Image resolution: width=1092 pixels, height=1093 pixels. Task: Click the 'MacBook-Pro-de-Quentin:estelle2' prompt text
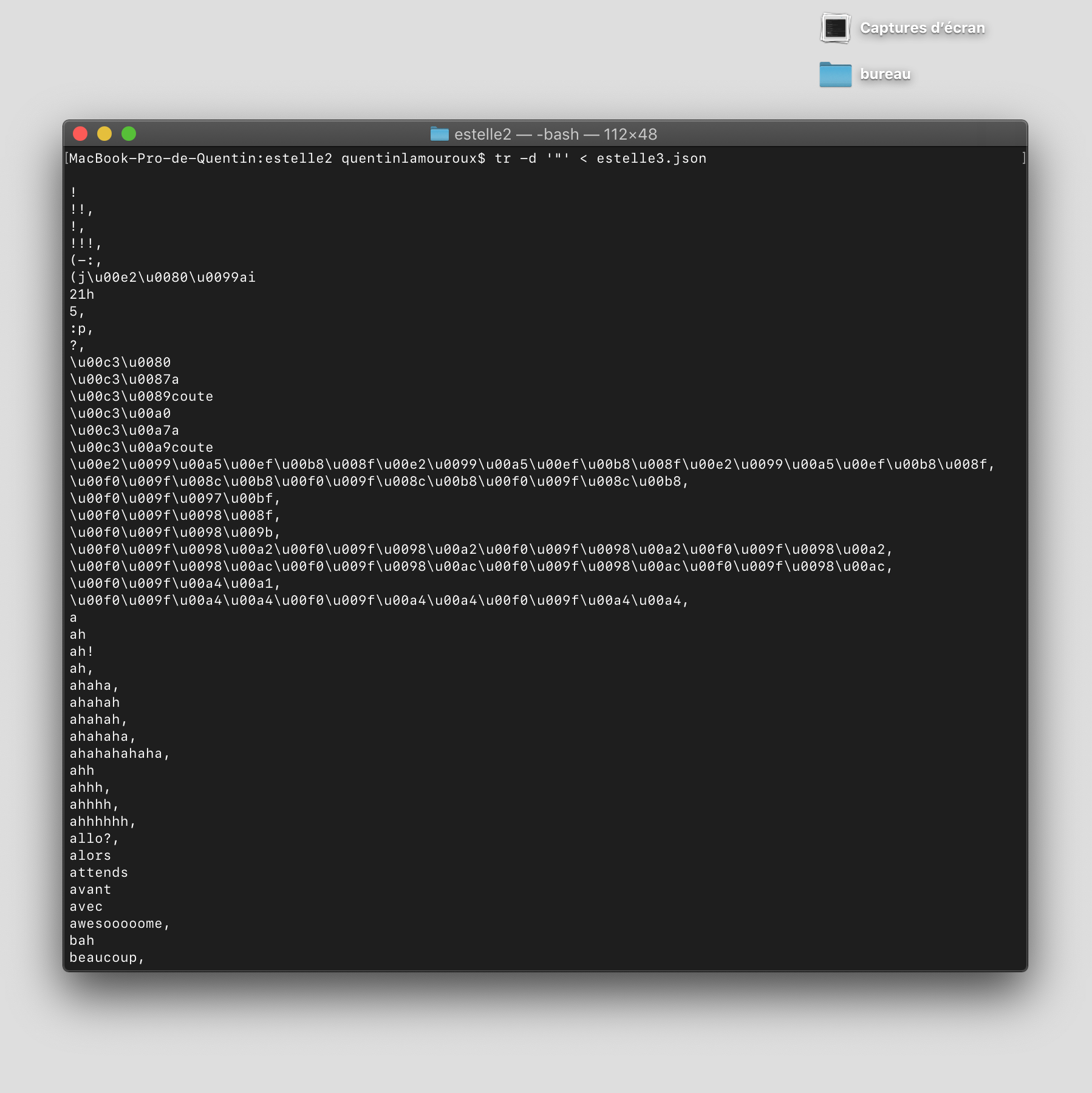[x=200, y=158]
